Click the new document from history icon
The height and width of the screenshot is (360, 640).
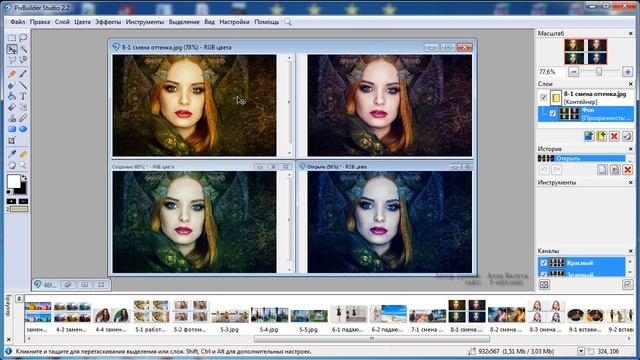point(602,169)
